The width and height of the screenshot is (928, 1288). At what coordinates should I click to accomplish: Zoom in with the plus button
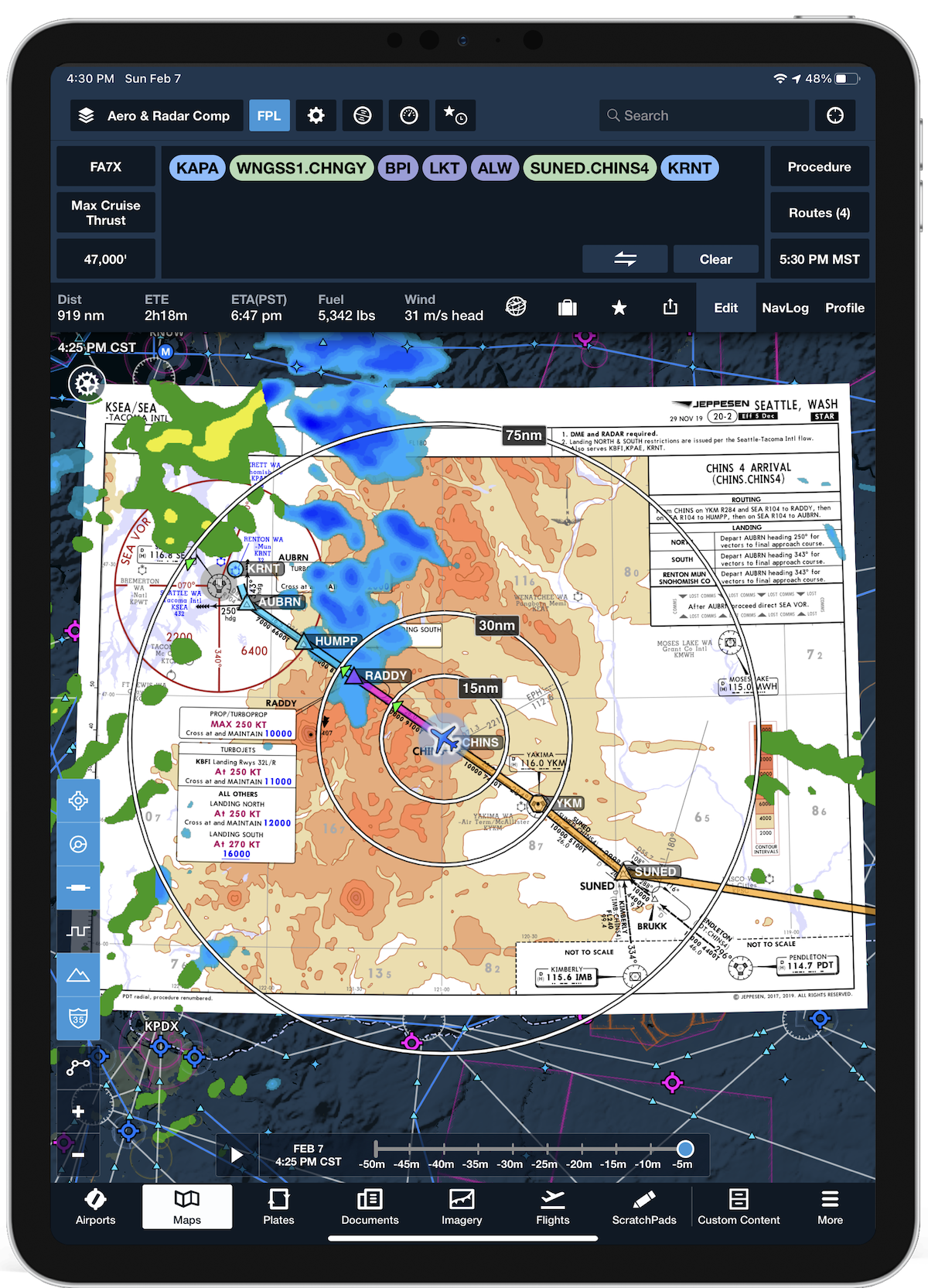click(x=78, y=1112)
